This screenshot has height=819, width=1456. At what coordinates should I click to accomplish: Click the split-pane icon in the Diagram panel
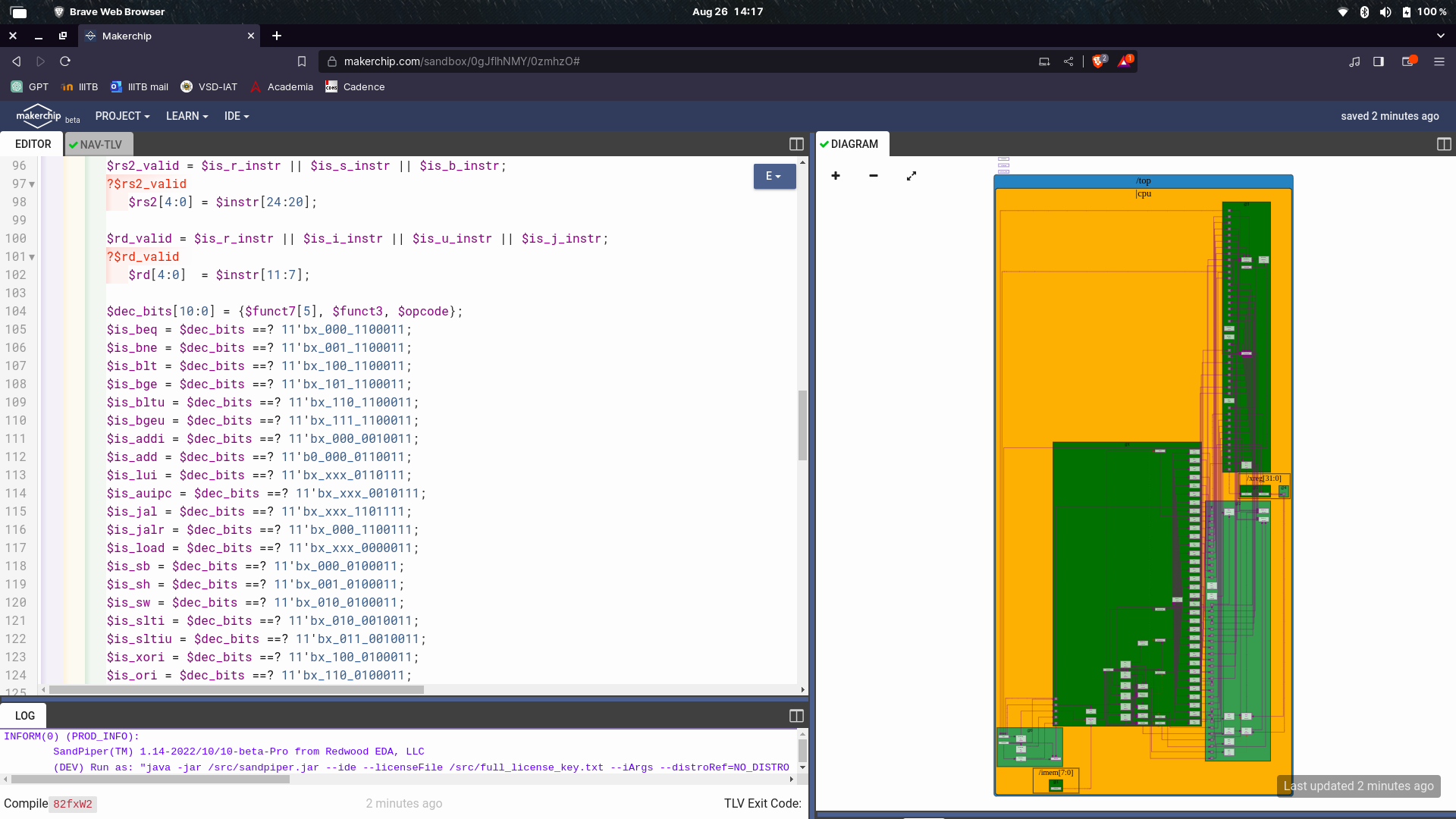[x=1443, y=143]
